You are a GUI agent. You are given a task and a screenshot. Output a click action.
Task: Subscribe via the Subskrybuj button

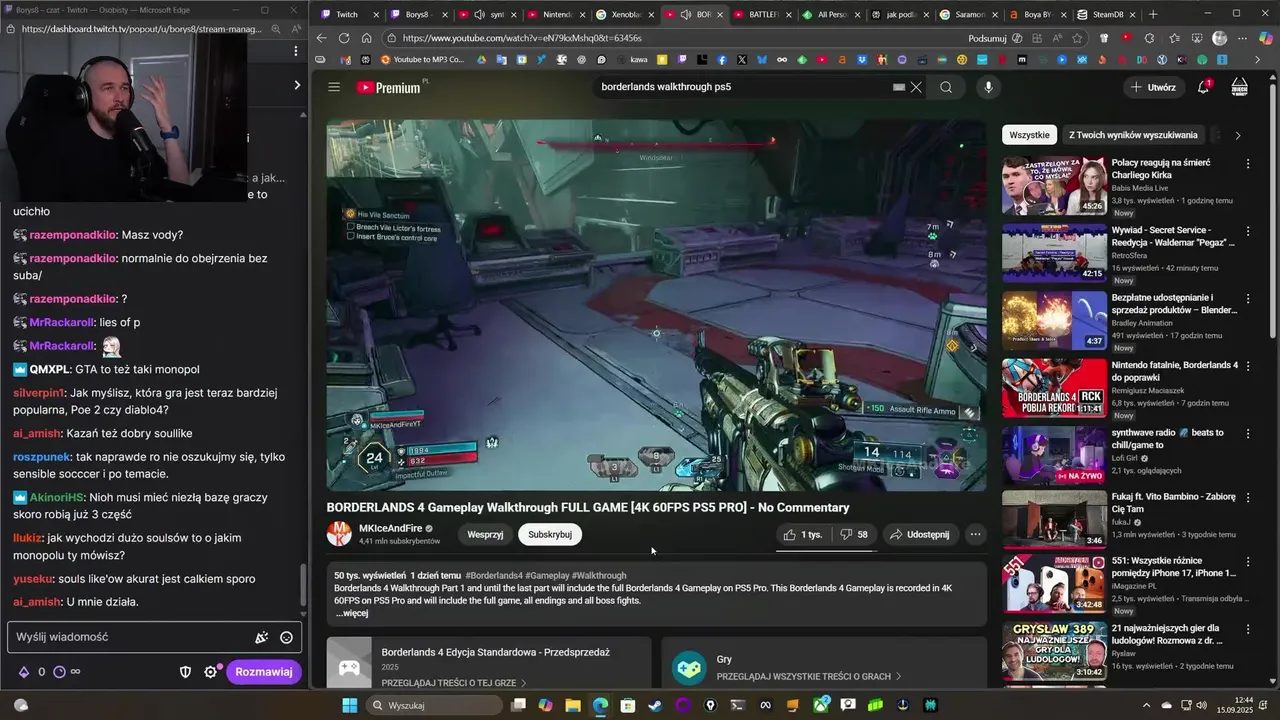click(x=550, y=534)
